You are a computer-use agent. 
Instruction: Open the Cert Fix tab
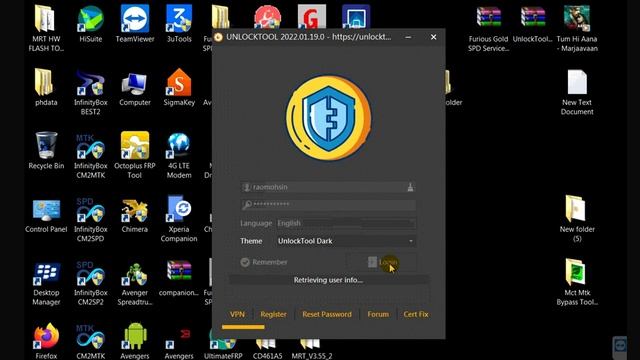click(x=416, y=314)
